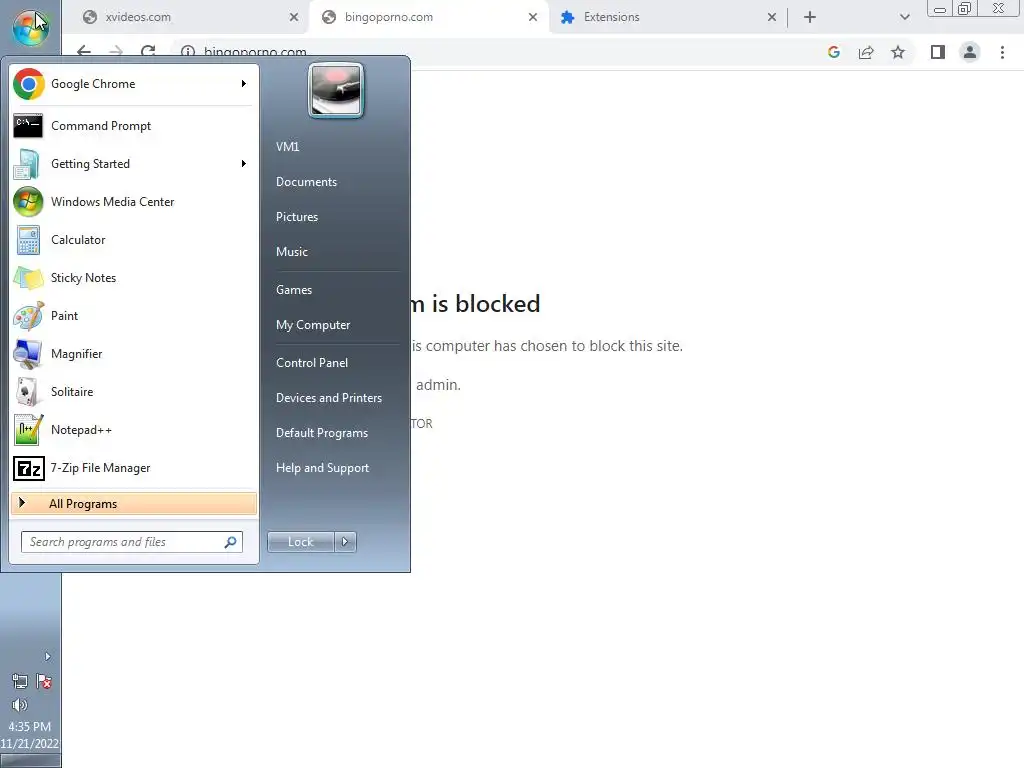Open the Calculator app

pos(134,240)
